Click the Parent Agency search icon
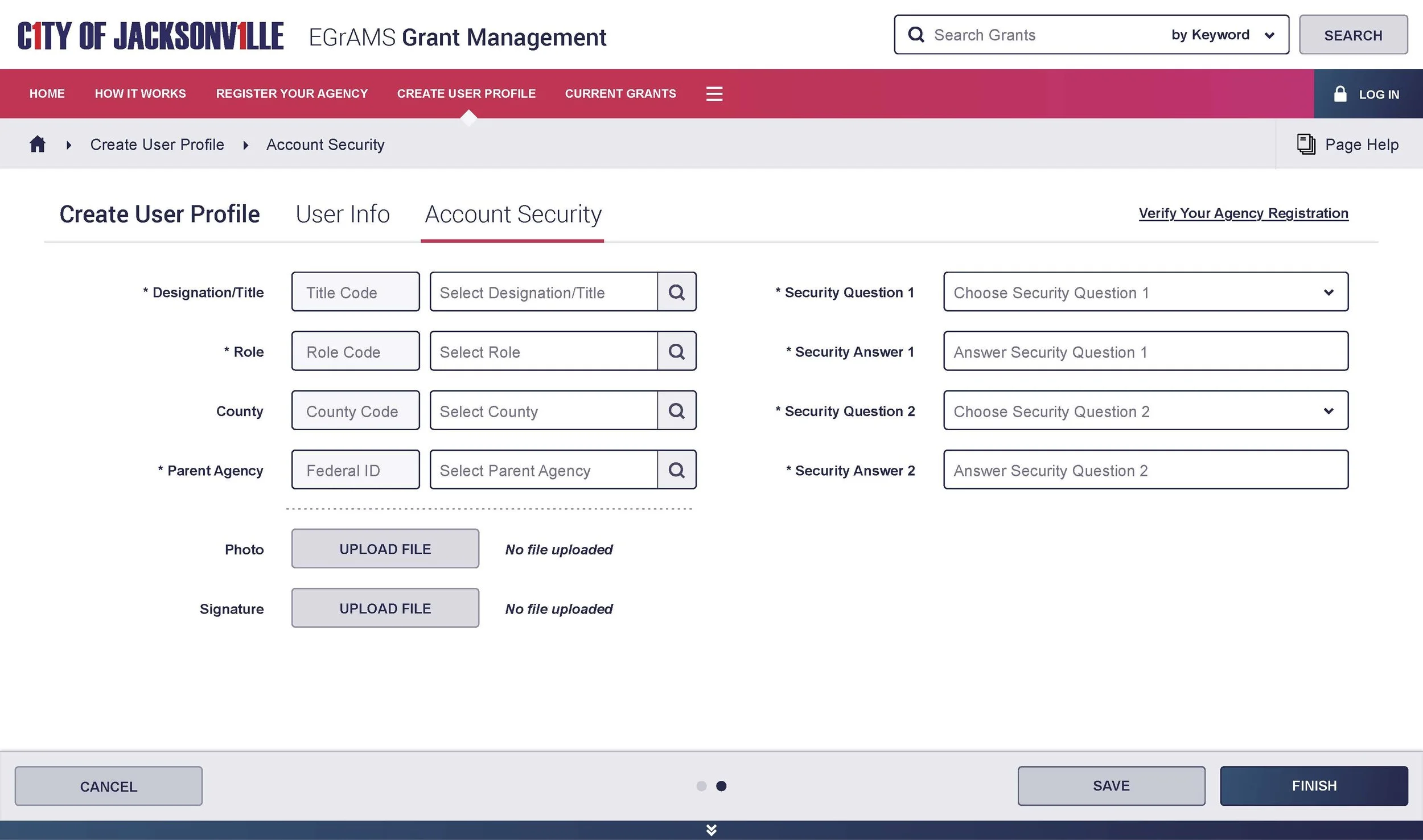 pos(676,470)
